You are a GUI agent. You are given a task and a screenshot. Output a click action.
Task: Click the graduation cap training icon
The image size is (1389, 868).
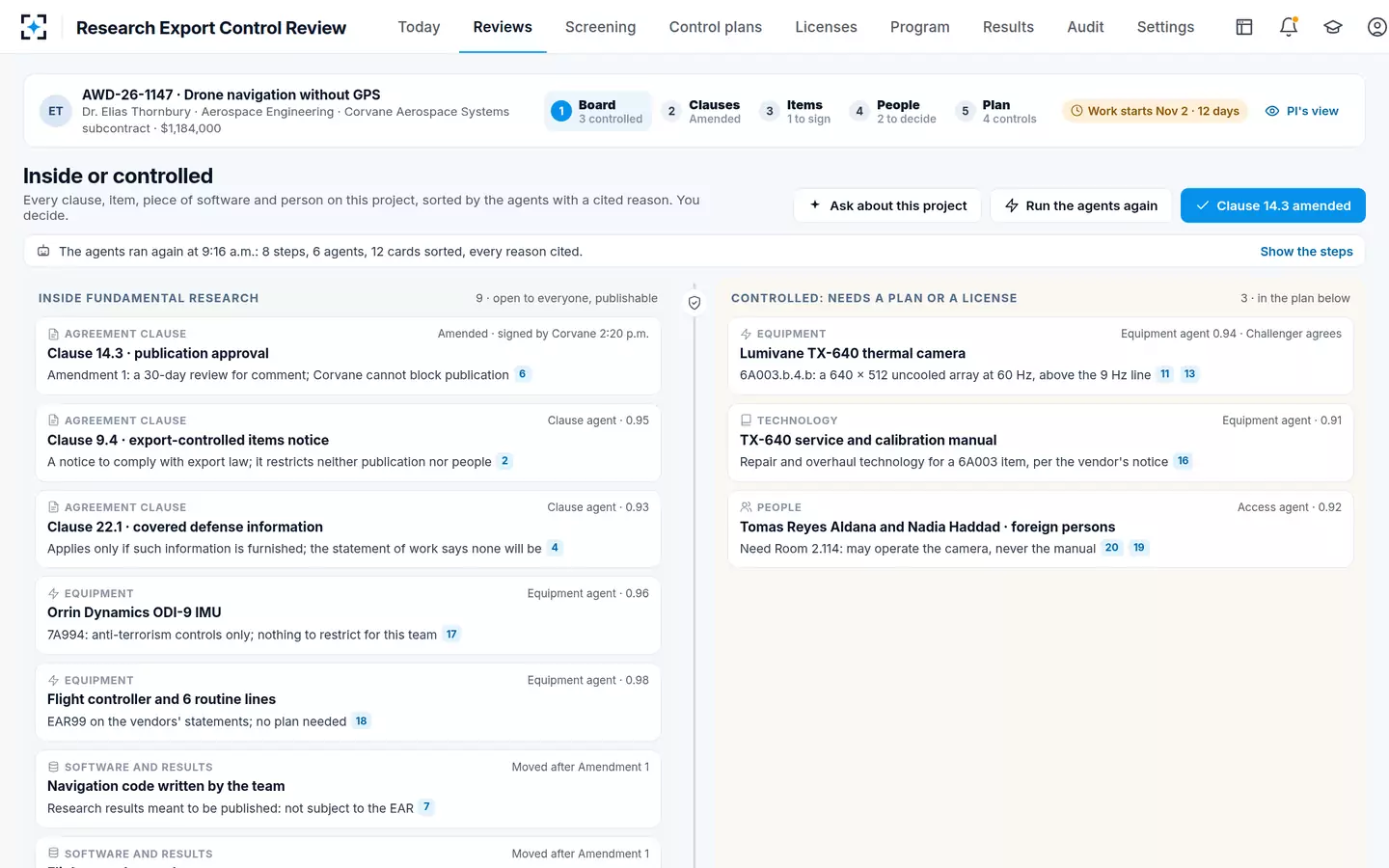[x=1333, y=27]
